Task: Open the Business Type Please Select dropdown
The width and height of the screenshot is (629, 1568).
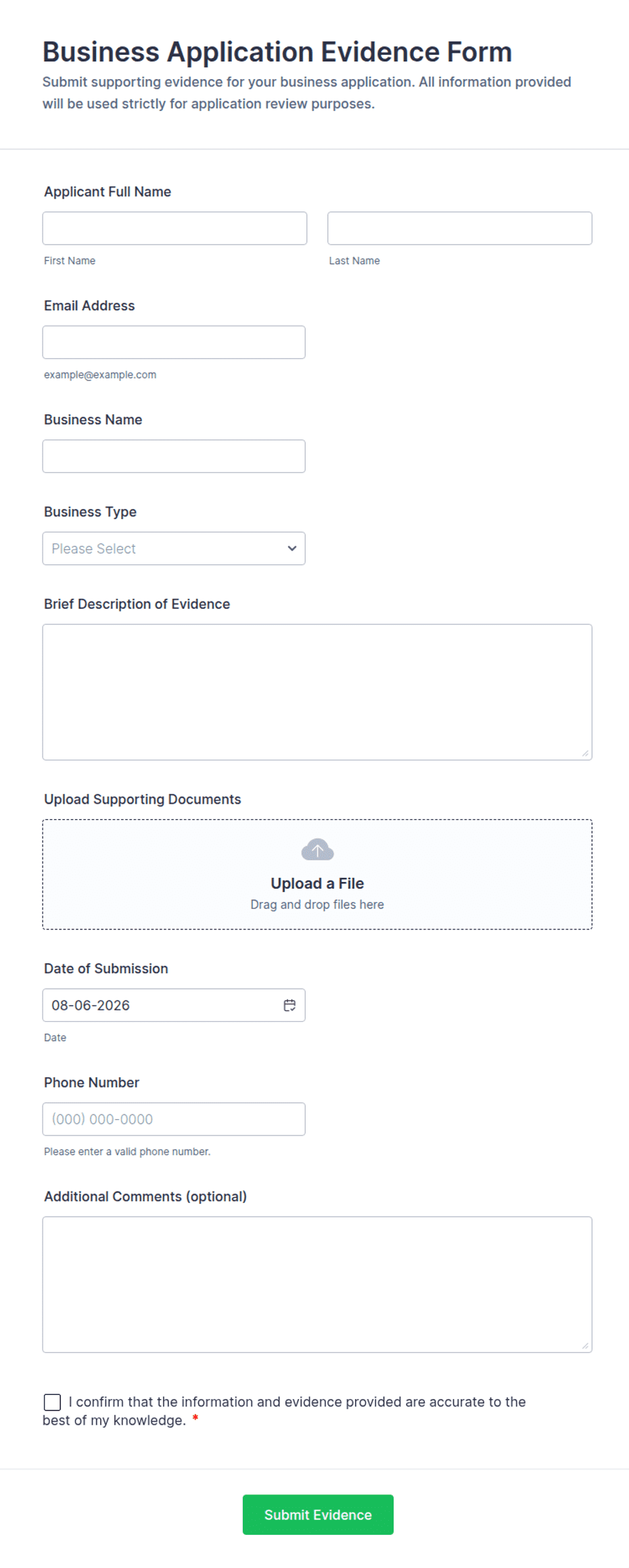Action: 174,548
